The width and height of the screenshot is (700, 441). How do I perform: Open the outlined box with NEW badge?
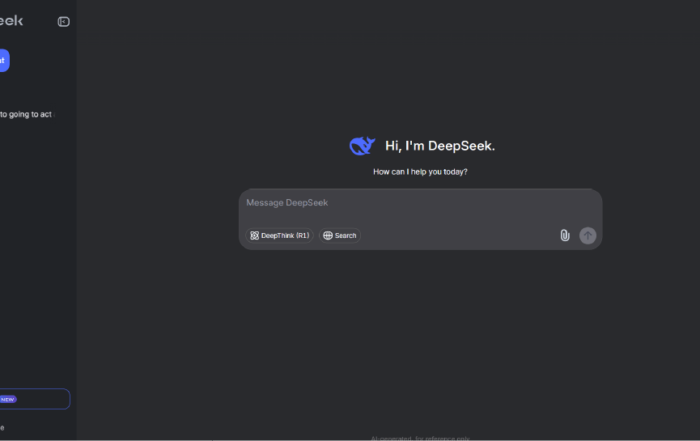tap(40, 399)
